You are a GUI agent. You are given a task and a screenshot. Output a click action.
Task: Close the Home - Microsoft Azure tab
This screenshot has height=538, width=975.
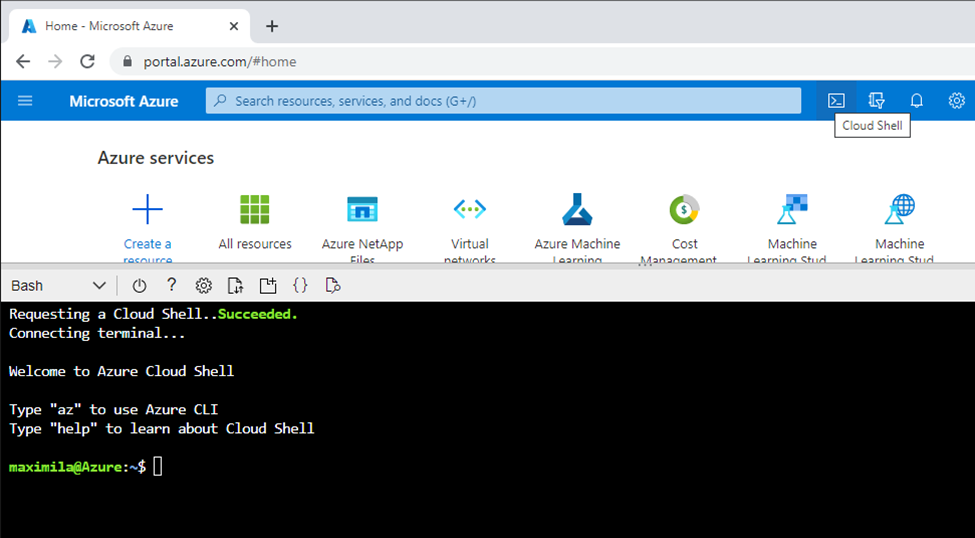tap(234, 26)
